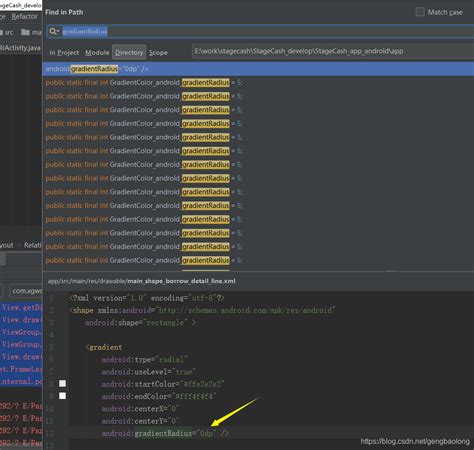474x450 pixels.
Task: Click the main folder icon in breadcrumb
Action: (25, 32)
